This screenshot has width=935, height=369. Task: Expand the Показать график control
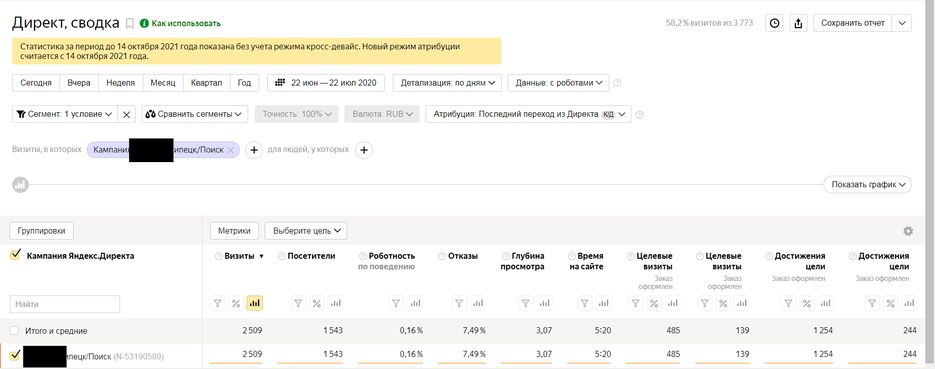pyautogui.click(x=868, y=185)
